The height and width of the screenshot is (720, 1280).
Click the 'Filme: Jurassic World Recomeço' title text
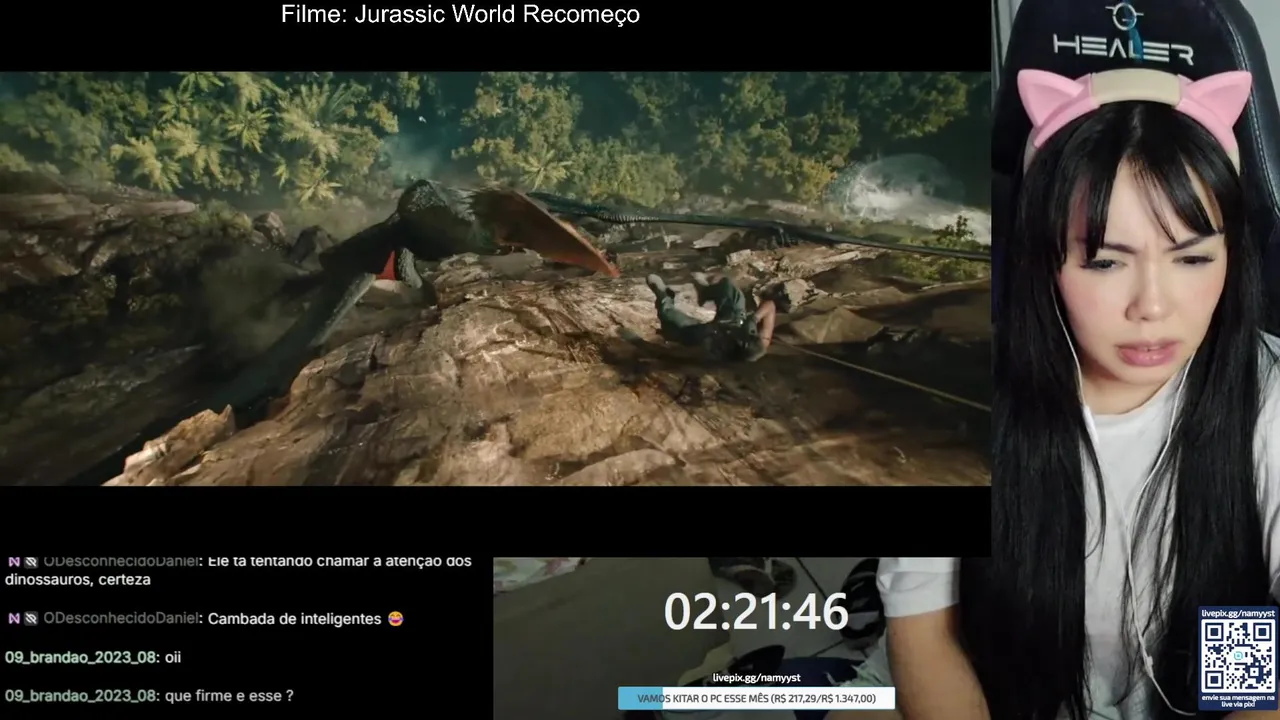[460, 15]
